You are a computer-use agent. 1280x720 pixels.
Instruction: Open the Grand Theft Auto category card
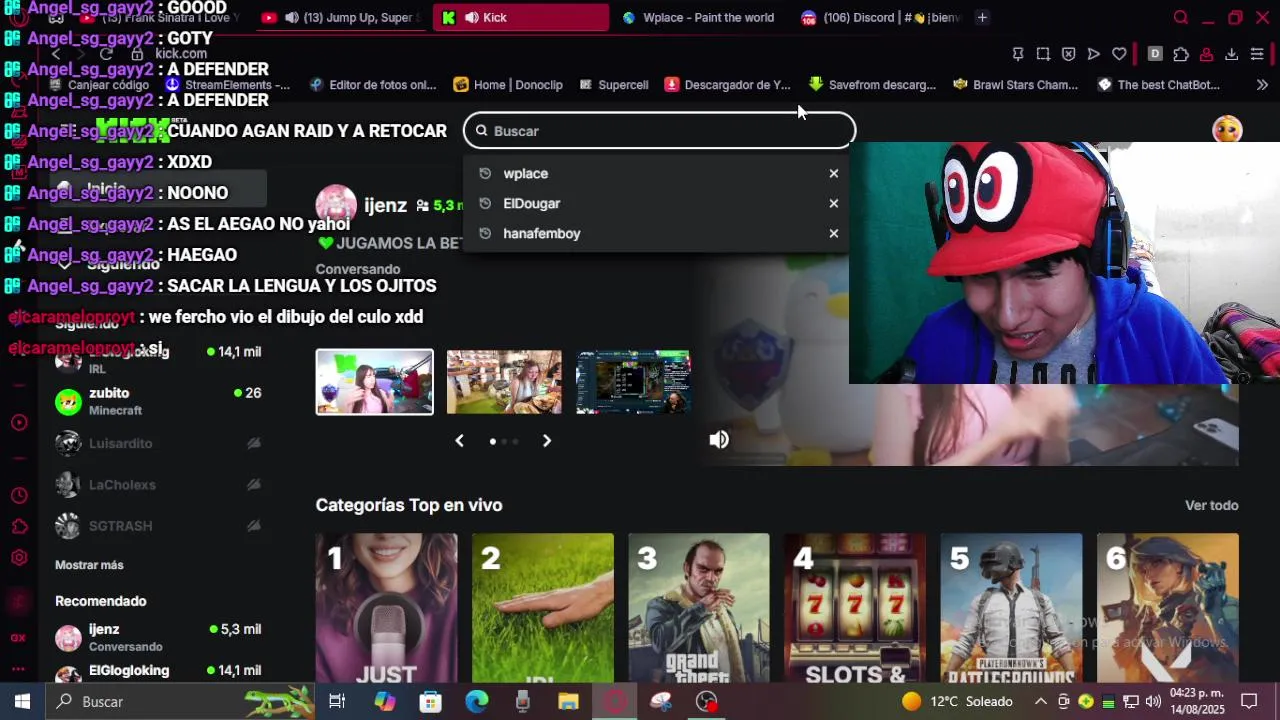pos(699,608)
